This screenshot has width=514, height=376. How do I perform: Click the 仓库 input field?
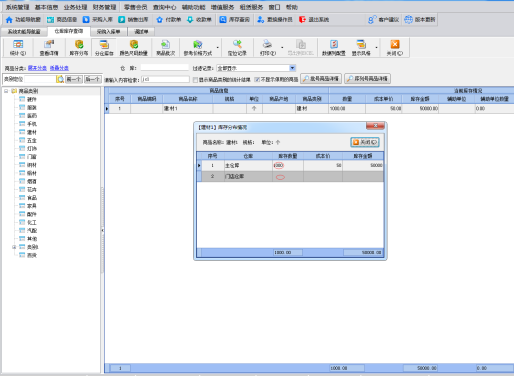164,68
